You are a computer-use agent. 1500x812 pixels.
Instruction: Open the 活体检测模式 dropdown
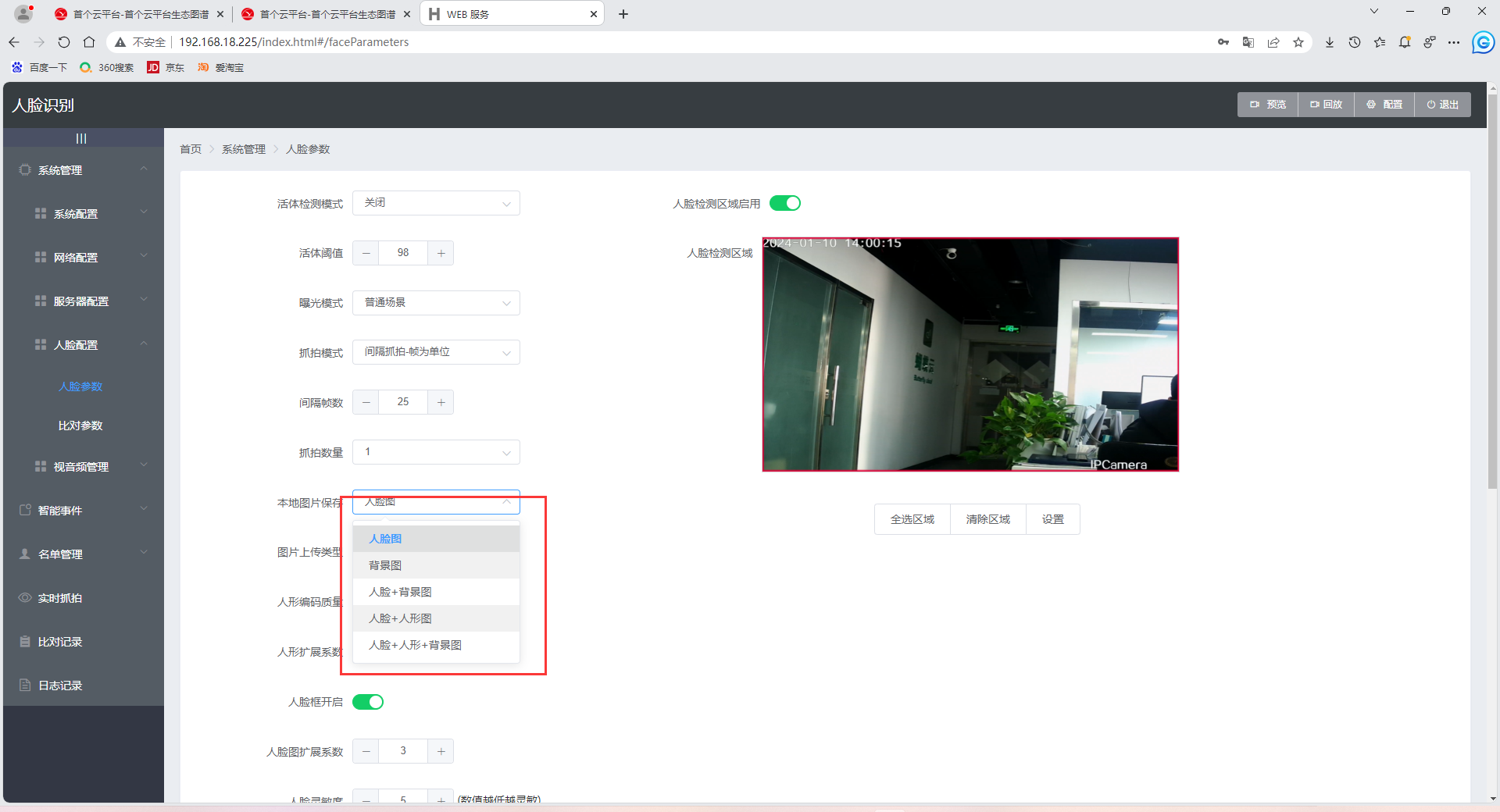436,203
